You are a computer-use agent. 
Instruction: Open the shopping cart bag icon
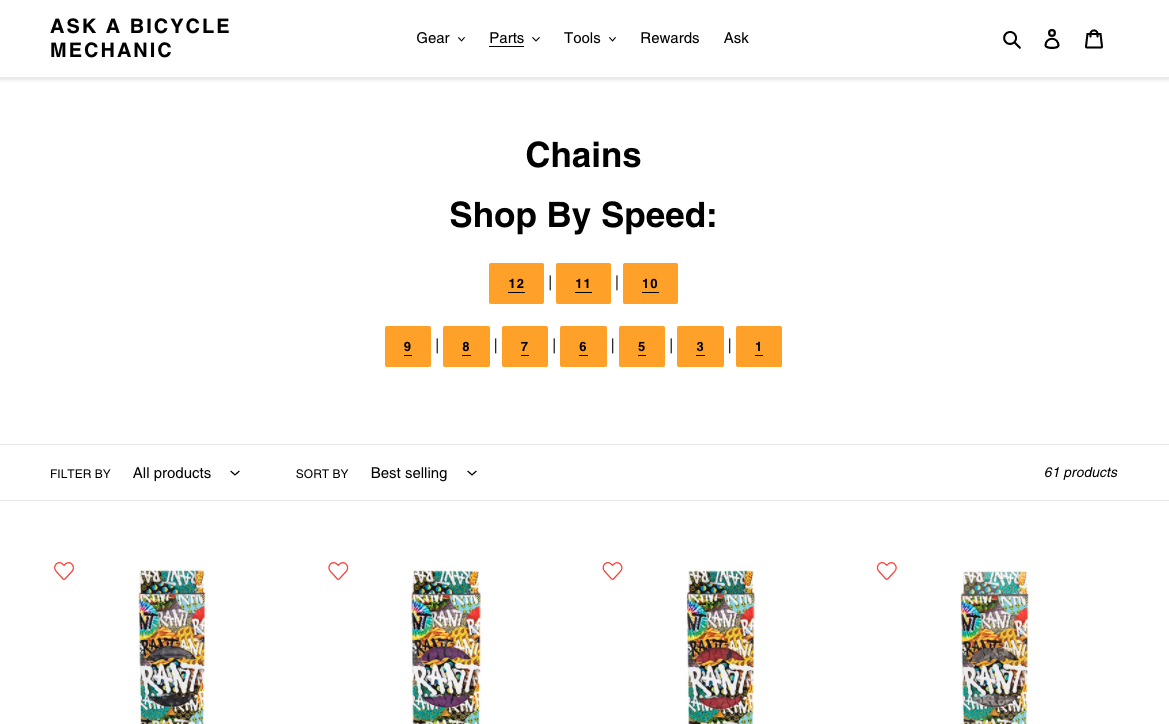pyautogui.click(x=1094, y=39)
